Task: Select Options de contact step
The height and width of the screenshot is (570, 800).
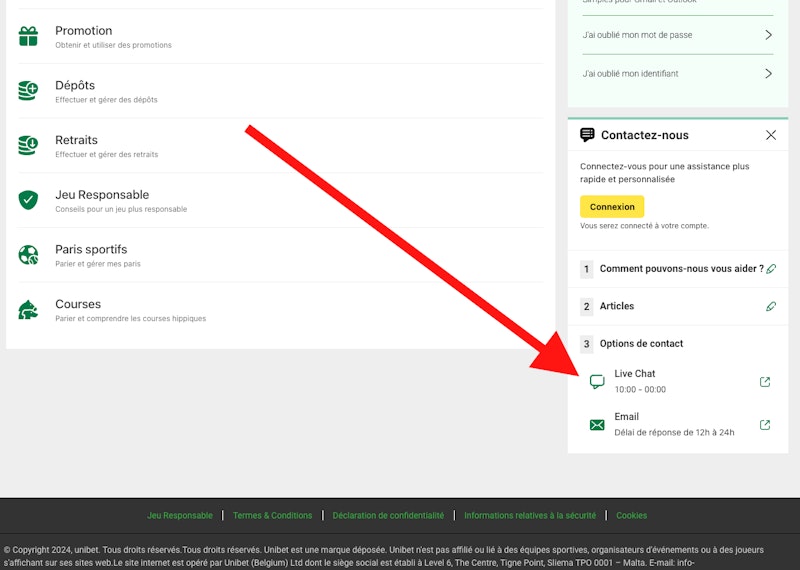Action: click(641, 344)
